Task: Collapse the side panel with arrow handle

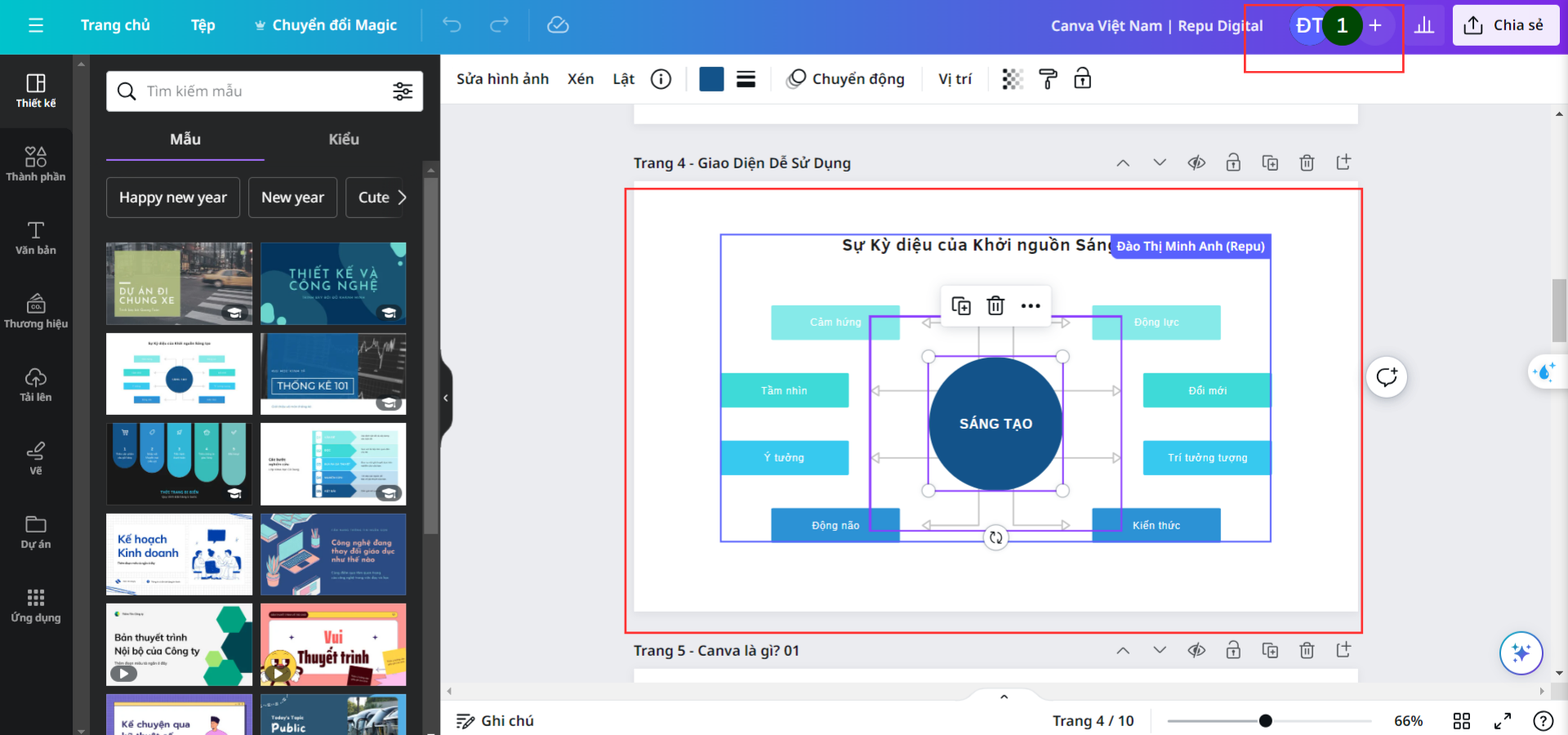Action: point(446,398)
